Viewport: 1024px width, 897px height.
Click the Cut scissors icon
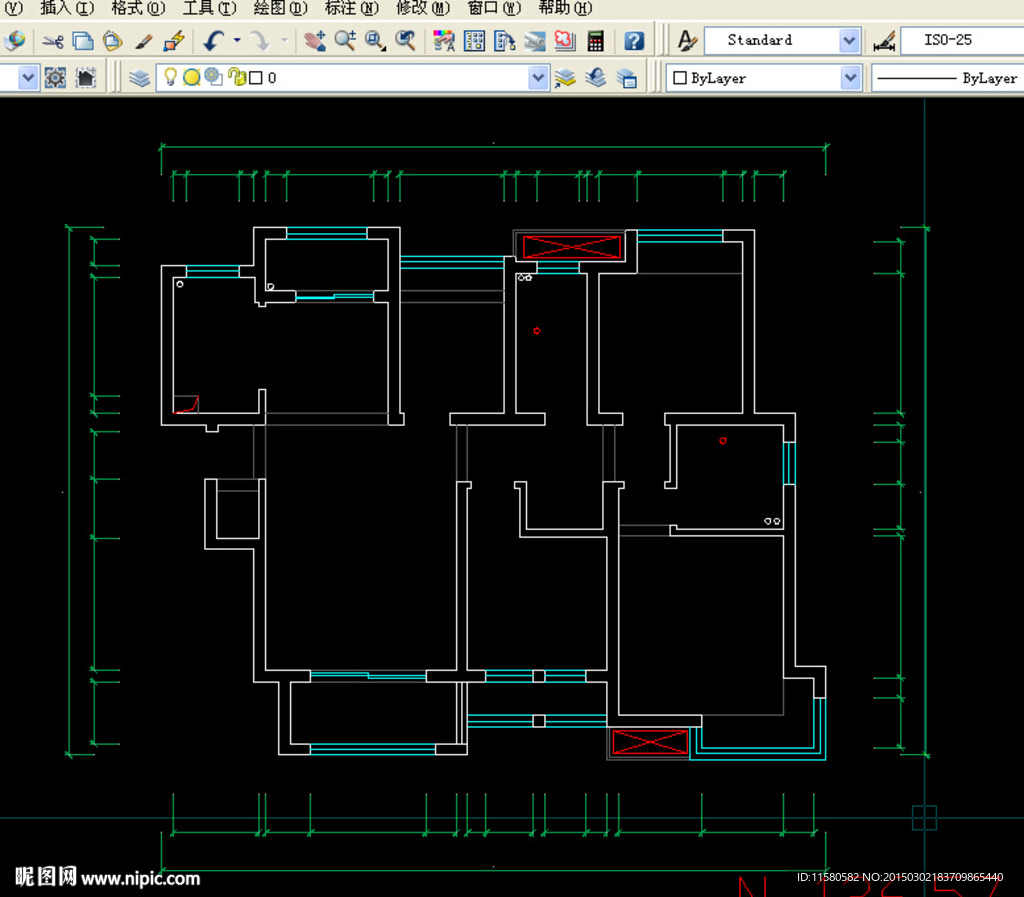53,41
